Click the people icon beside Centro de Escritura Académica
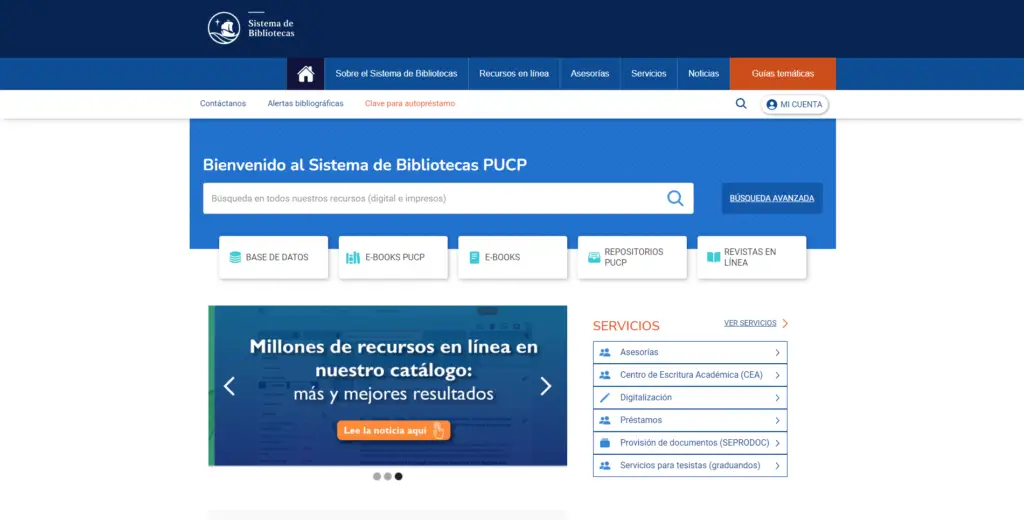The width and height of the screenshot is (1024, 520). coord(605,375)
